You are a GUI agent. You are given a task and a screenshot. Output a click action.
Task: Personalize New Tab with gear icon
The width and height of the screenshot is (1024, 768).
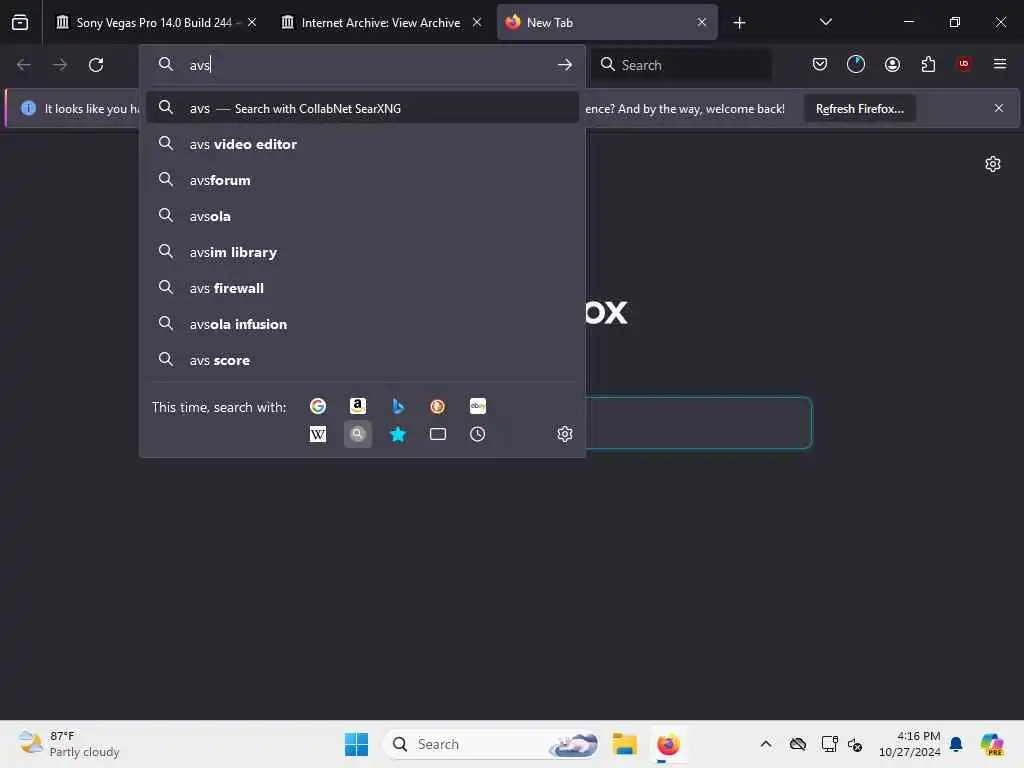coord(993,164)
